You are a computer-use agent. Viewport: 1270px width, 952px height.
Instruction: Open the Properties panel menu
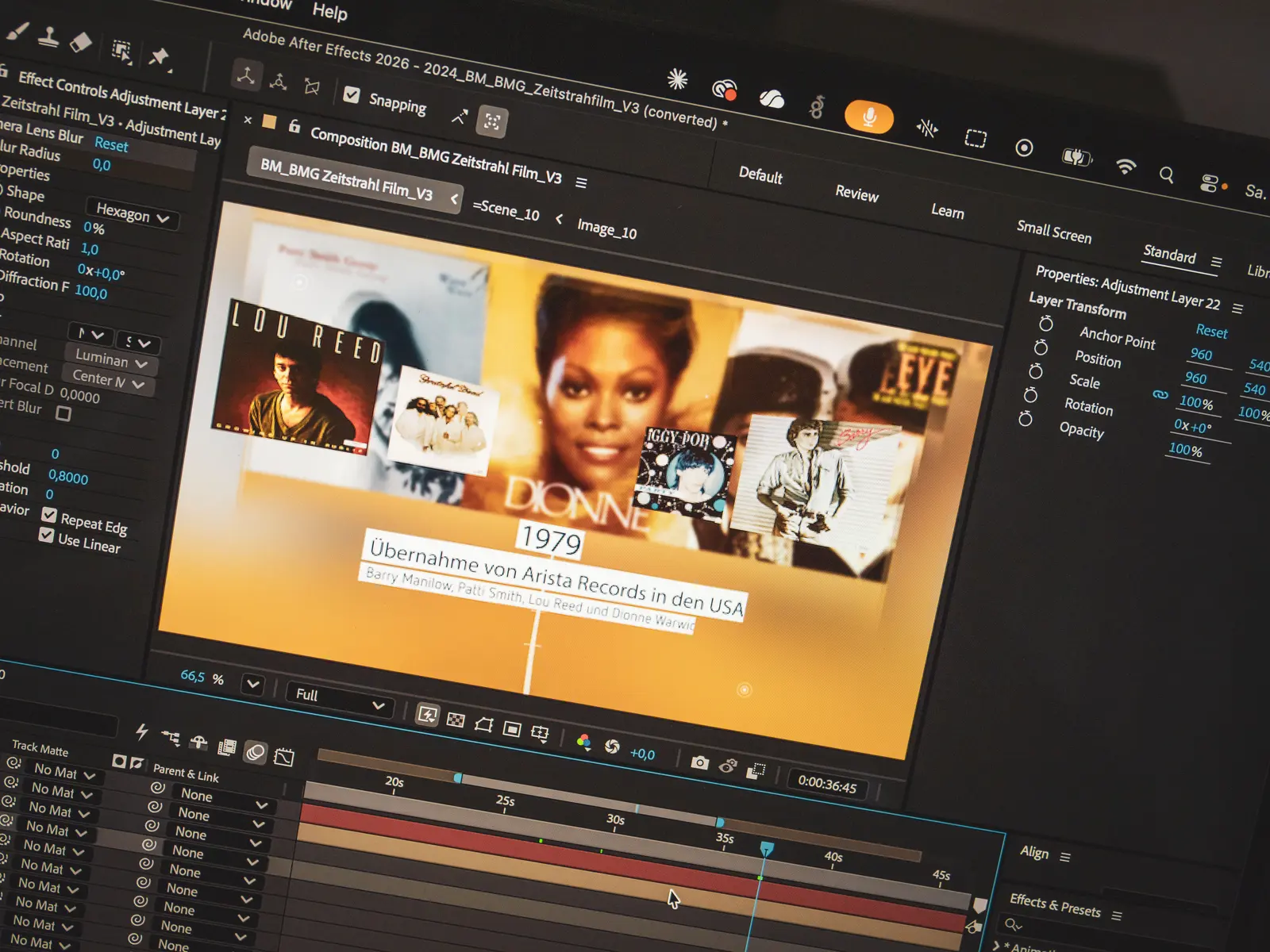coord(1237,308)
